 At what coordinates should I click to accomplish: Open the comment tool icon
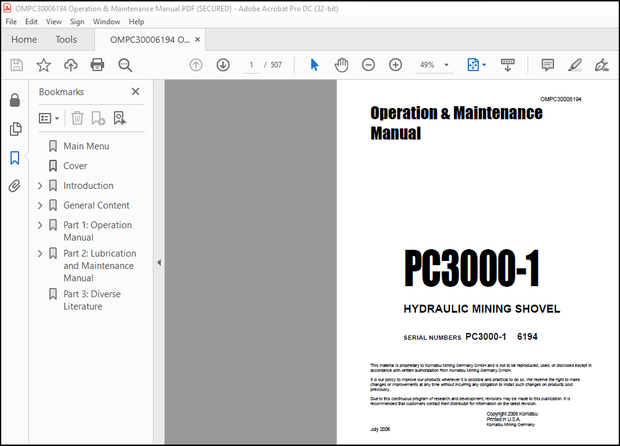[548, 65]
